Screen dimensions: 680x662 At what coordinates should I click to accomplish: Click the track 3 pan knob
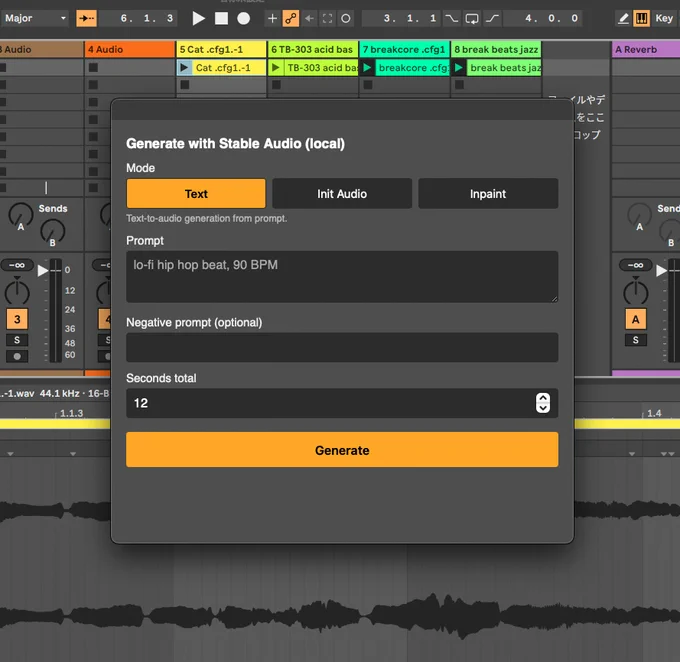click(17, 292)
